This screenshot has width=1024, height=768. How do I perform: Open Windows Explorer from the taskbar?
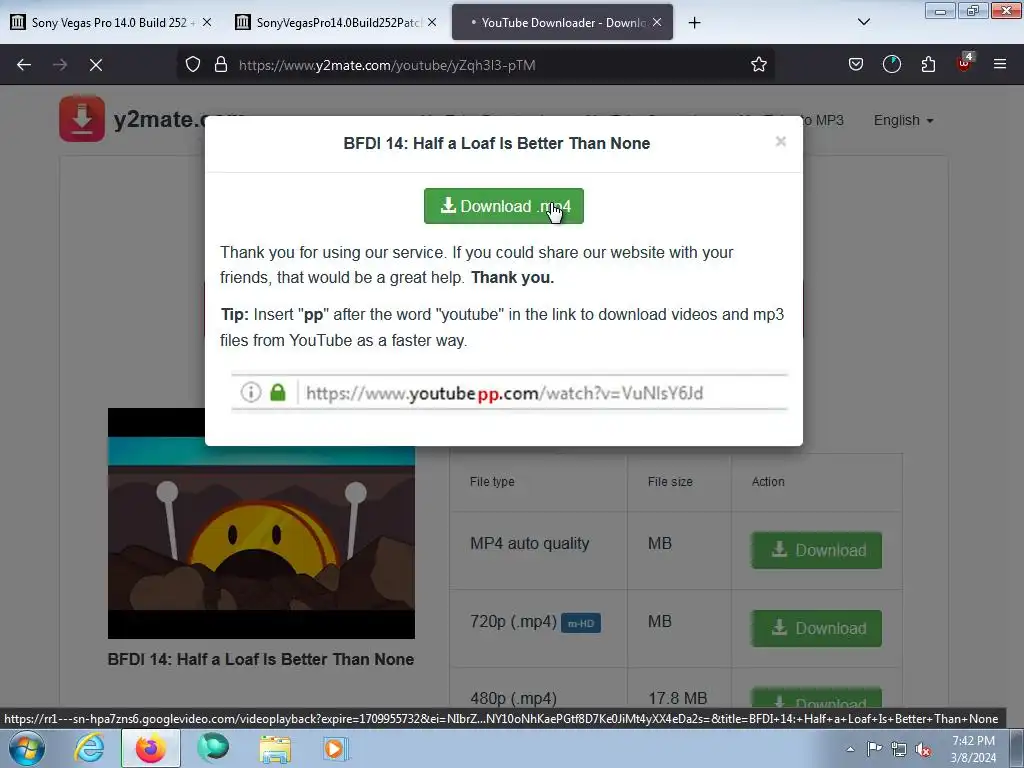point(275,748)
